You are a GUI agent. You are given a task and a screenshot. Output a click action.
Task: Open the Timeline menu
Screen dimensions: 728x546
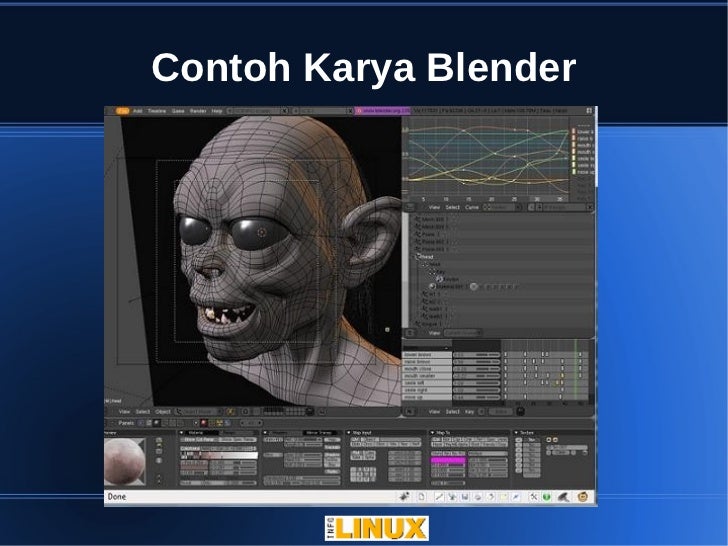pyautogui.click(x=156, y=111)
